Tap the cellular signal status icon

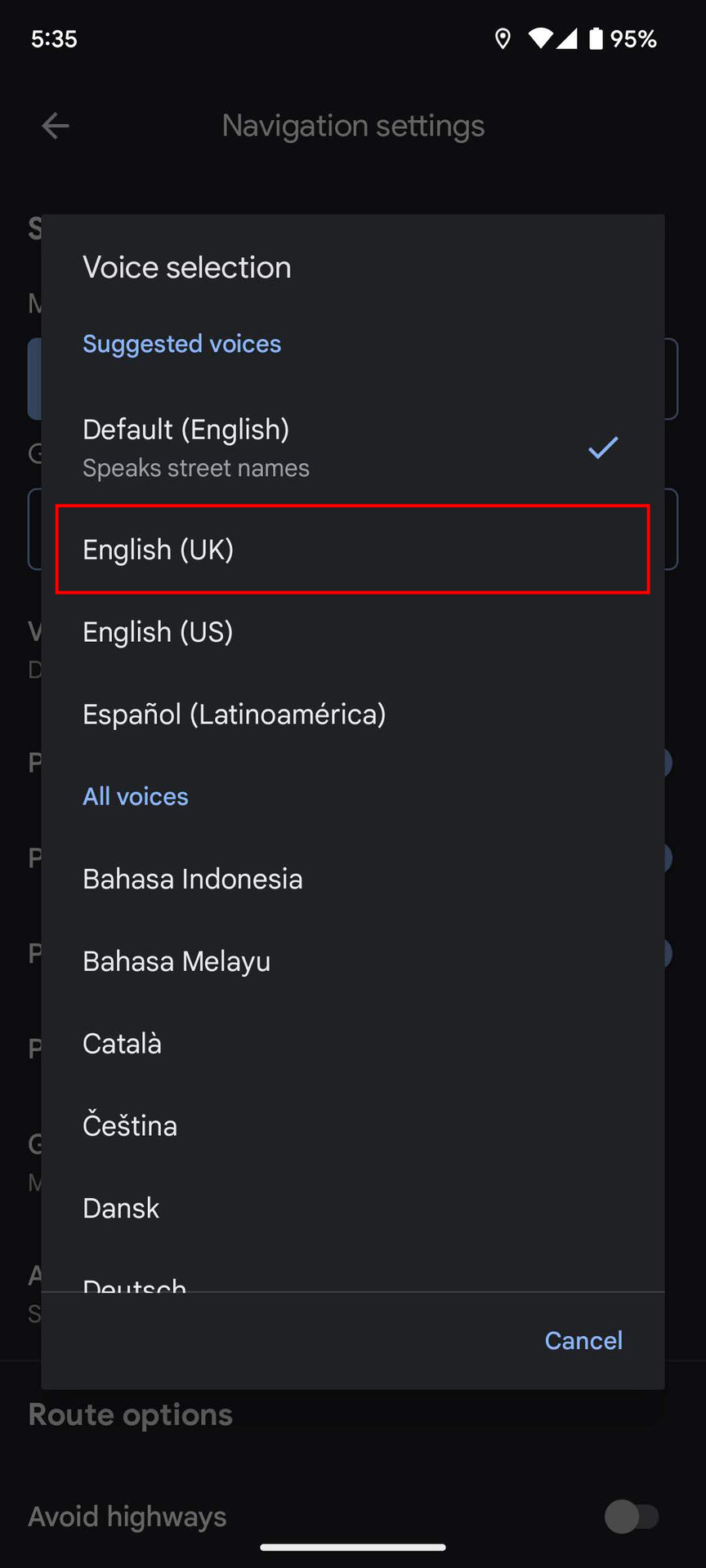[x=567, y=38]
